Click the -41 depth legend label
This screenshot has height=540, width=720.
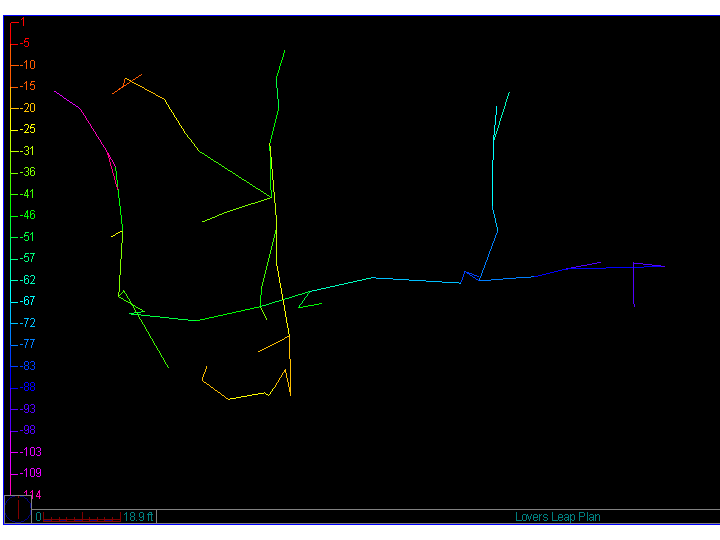27,194
